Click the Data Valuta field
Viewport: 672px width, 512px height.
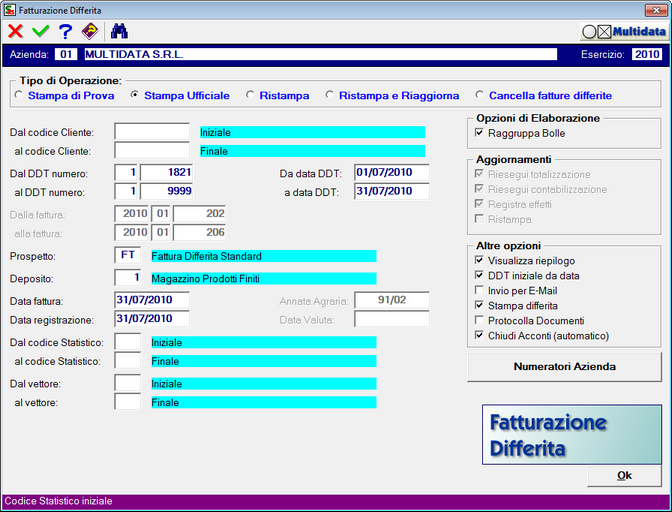tap(392, 319)
